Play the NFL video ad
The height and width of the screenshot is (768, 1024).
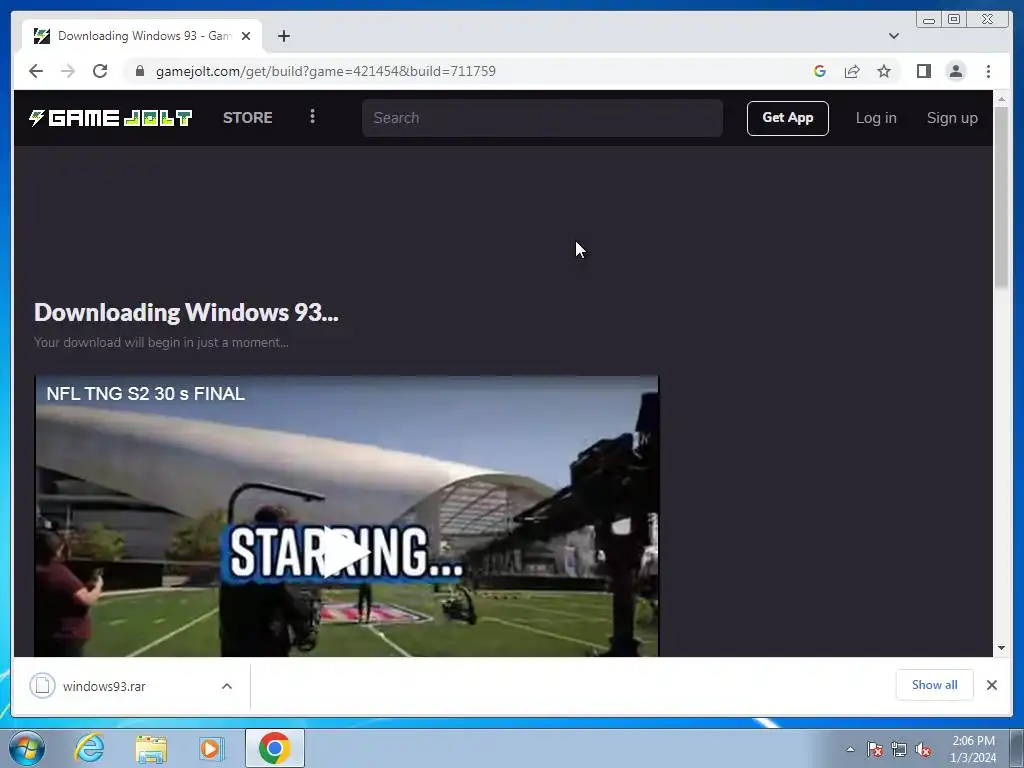[345, 552]
